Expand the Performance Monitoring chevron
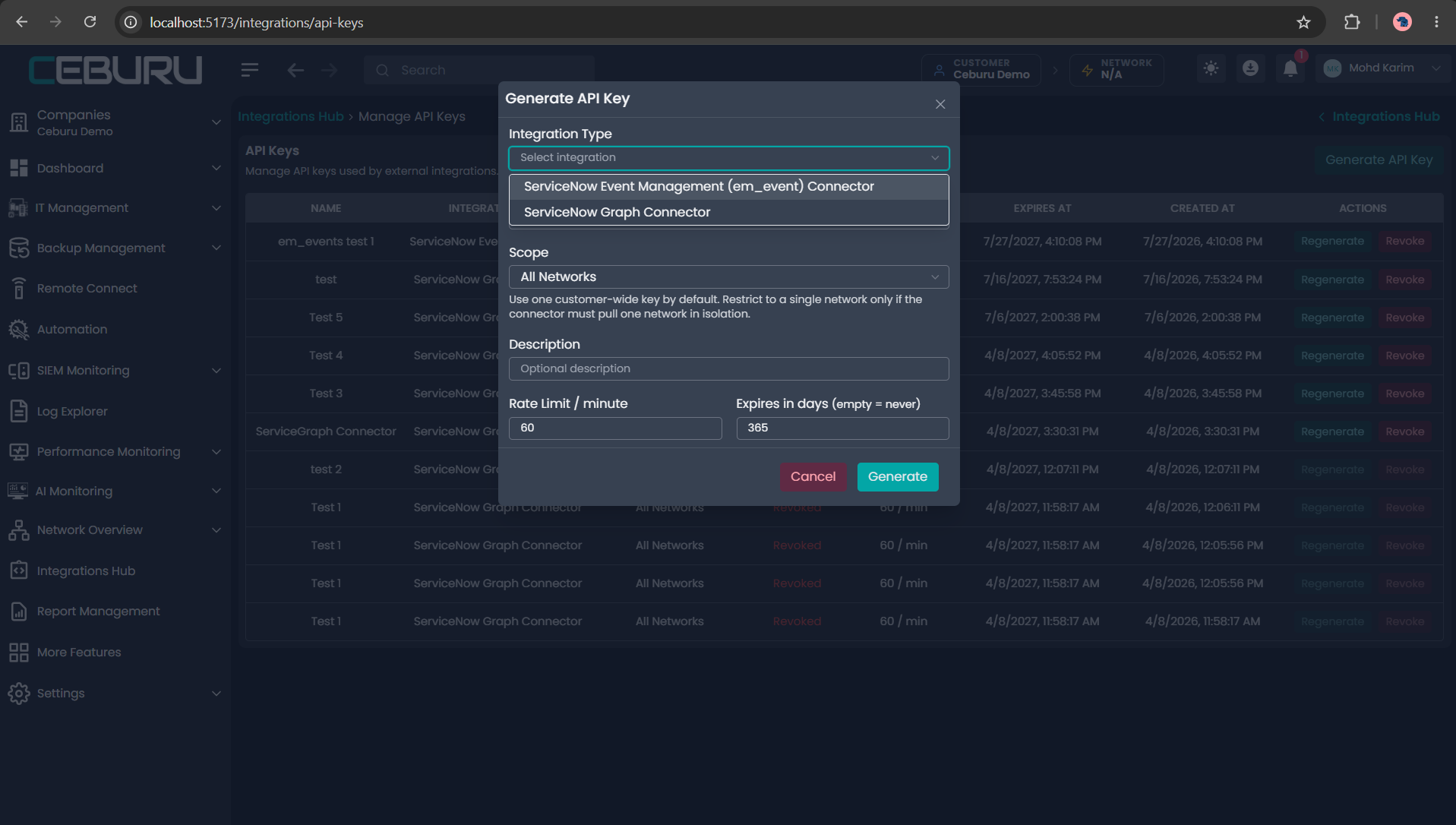 tap(216, 452)
